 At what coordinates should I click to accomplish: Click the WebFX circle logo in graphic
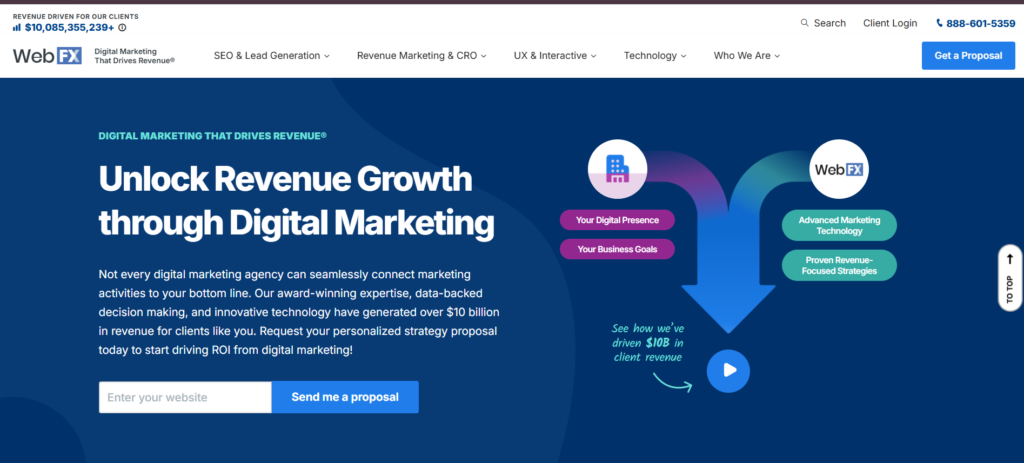click(839, 169)
